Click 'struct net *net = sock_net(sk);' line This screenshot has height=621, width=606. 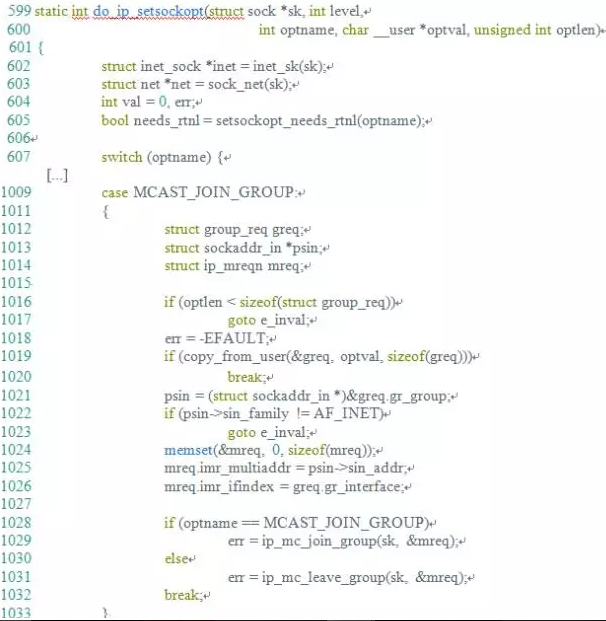[197, 84]
